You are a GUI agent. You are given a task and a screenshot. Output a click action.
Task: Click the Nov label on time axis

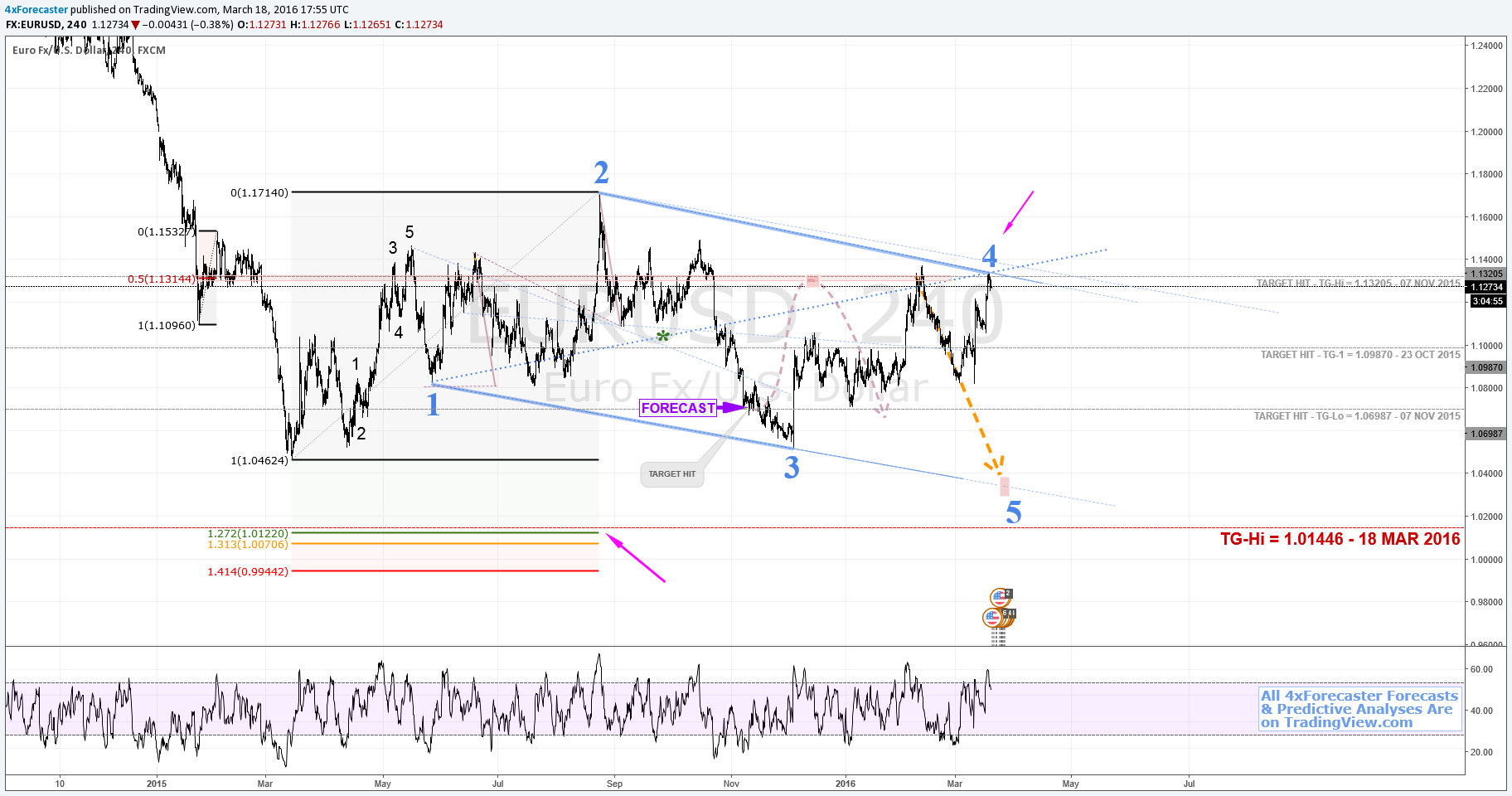(731, 784)
